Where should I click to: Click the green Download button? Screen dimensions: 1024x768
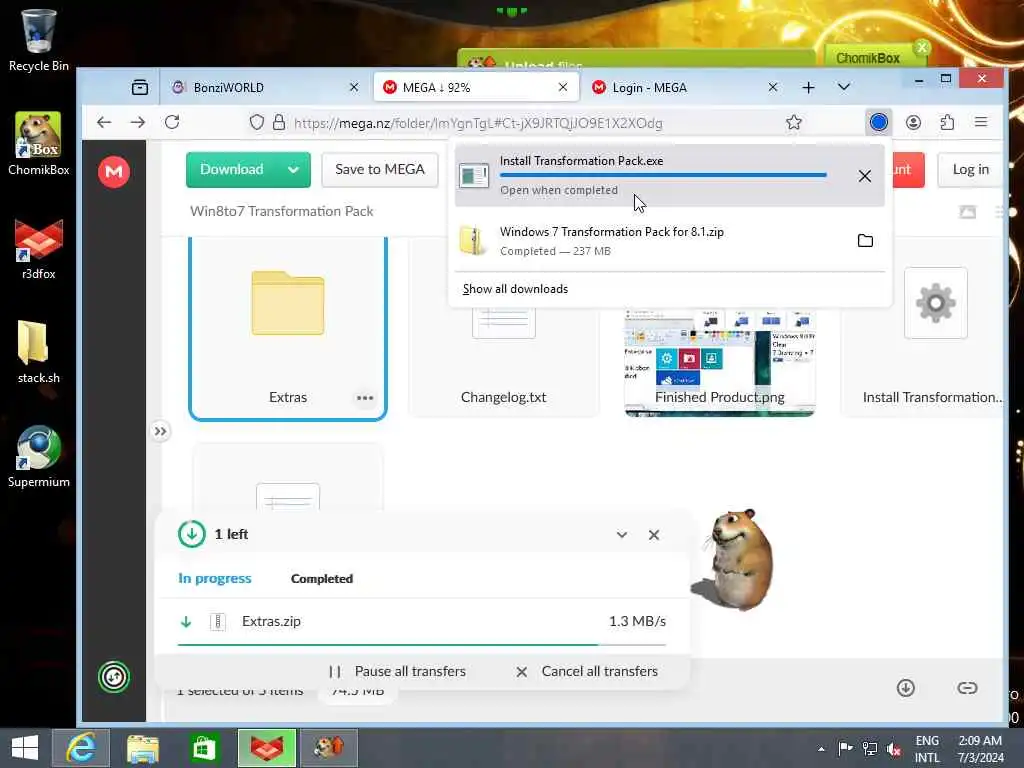pyautogui.click(x=232, y=169)
